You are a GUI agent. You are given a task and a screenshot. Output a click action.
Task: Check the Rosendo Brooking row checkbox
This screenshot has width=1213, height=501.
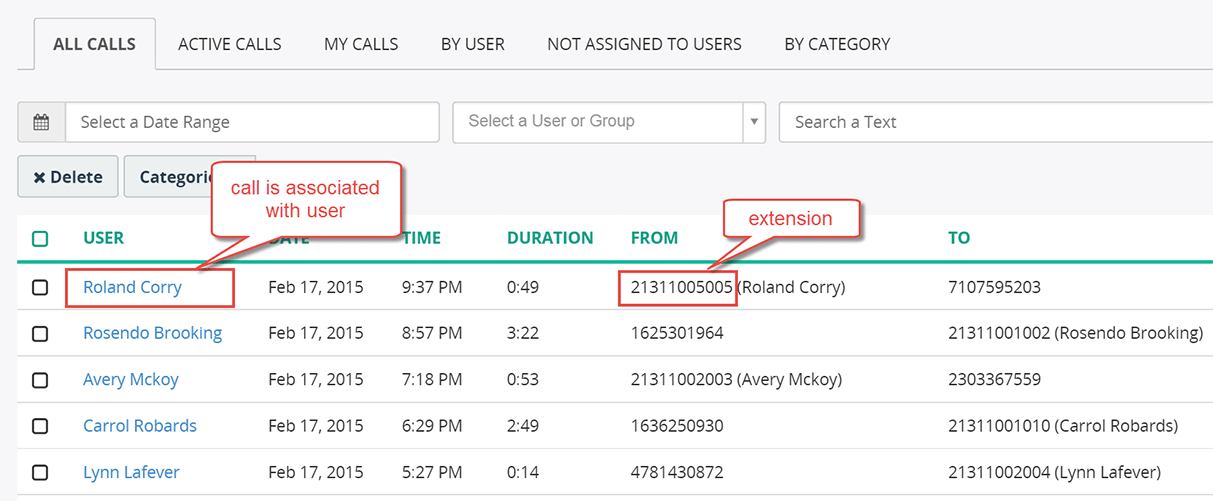[x=40, y=334]
